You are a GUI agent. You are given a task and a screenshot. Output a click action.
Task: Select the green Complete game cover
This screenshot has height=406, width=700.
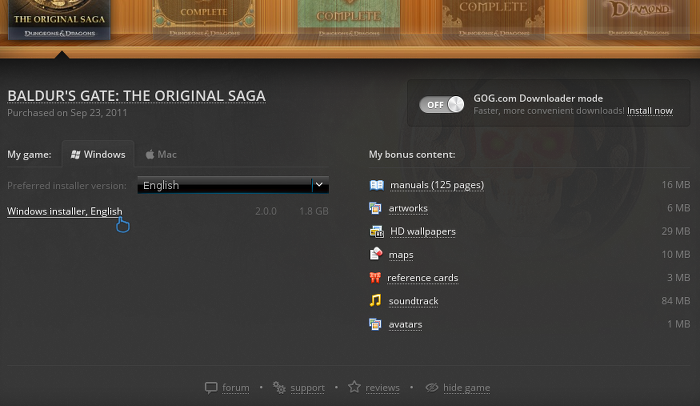(349, 19)
